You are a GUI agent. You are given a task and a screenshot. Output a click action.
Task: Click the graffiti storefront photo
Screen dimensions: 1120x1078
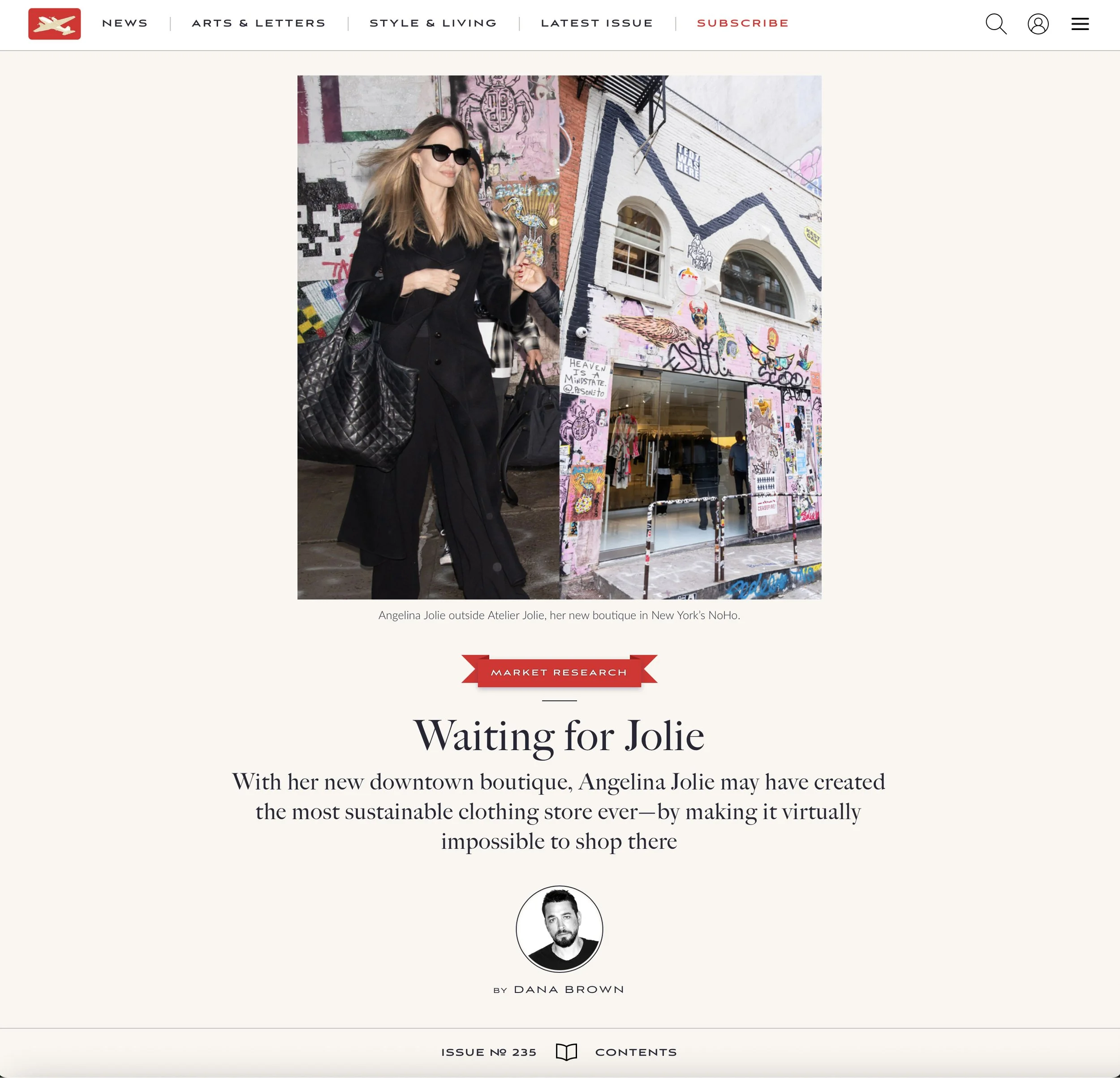tap(690, 337)
